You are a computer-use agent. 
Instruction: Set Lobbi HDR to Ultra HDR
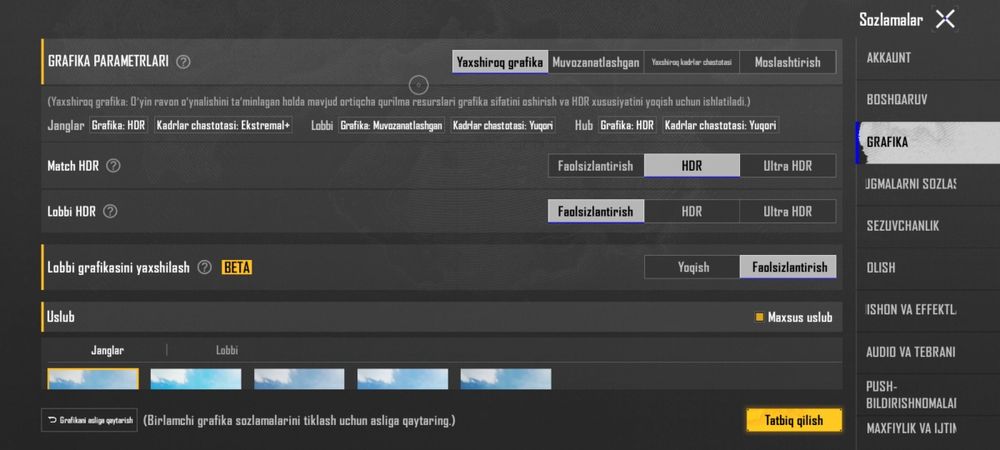[x=788, y=211]
